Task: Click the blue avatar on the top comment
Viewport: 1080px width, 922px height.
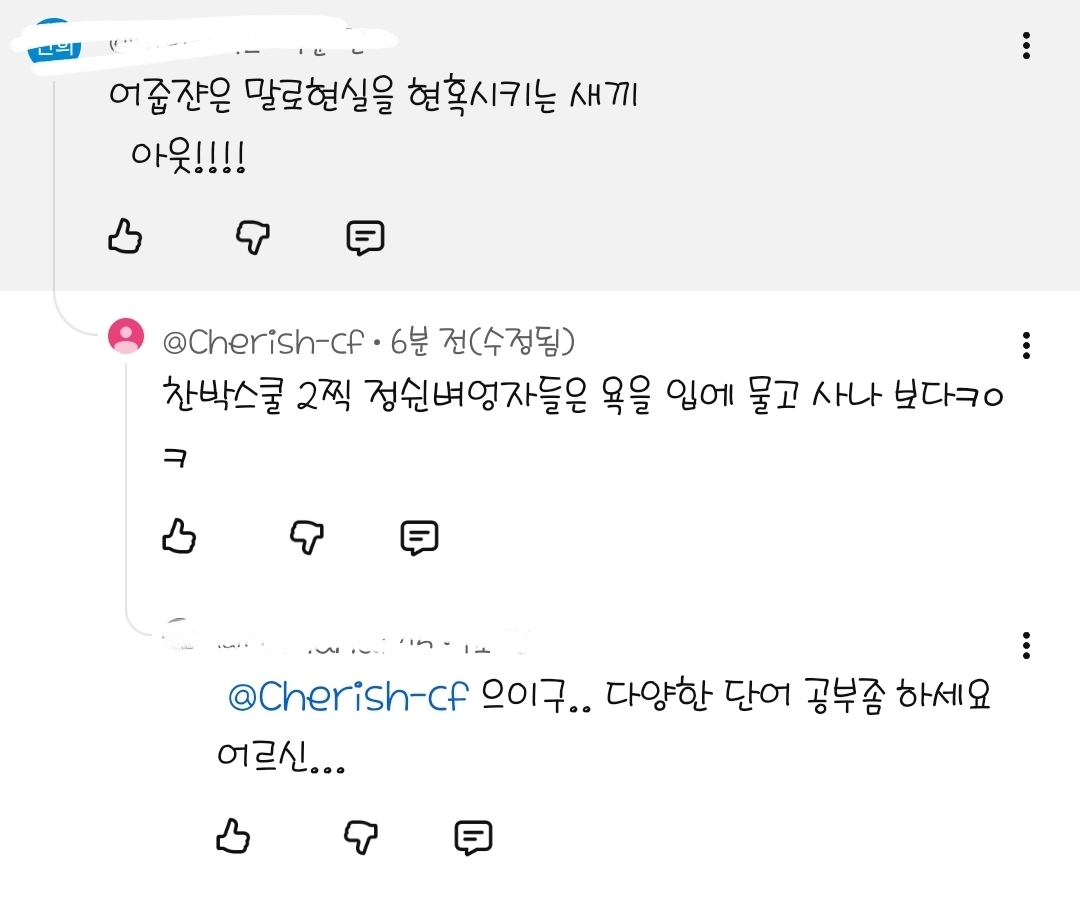Action: click(x=51, y=44)
